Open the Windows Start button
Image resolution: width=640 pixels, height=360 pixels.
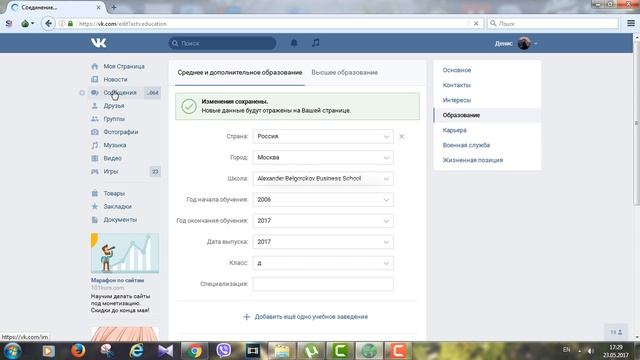12,351
